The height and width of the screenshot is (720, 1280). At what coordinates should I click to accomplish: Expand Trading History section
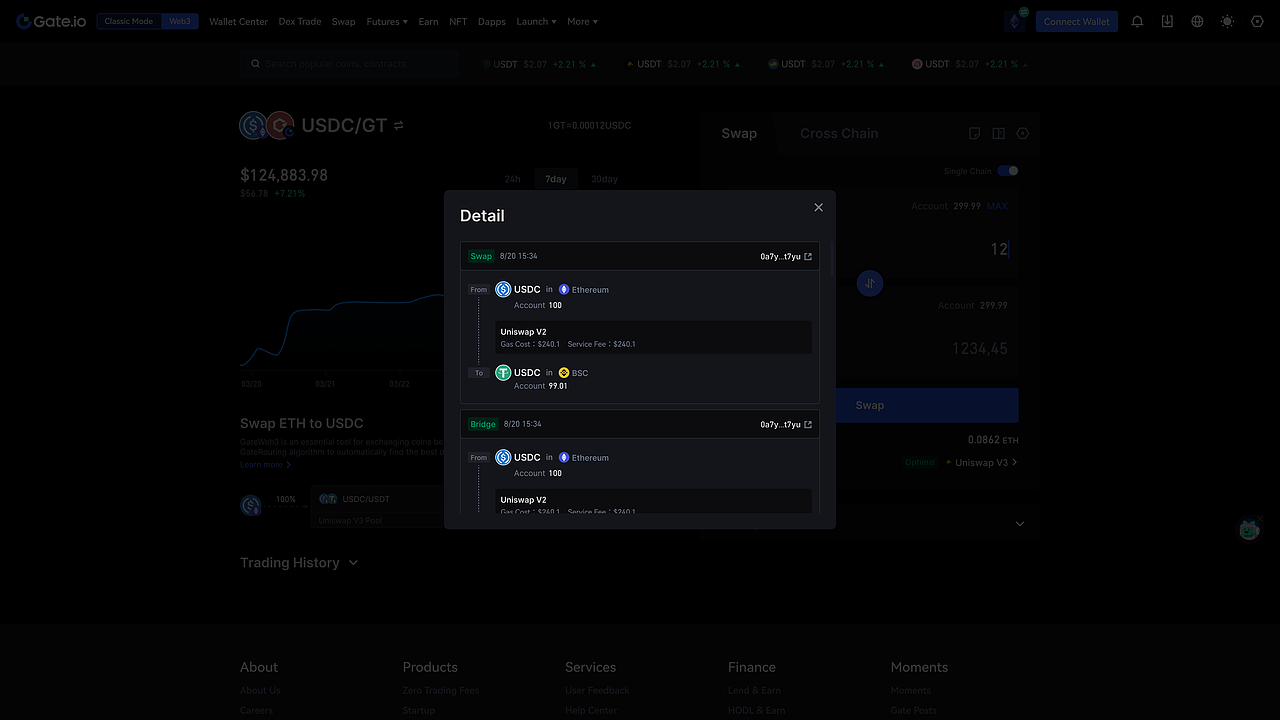[299, 563]
